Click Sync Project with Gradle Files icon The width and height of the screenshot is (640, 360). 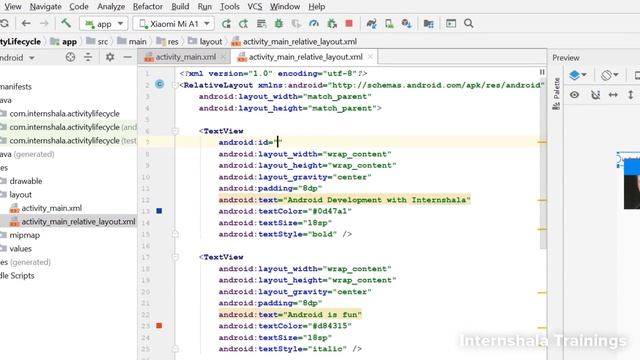pyautogui.click(x=371, y=24)
